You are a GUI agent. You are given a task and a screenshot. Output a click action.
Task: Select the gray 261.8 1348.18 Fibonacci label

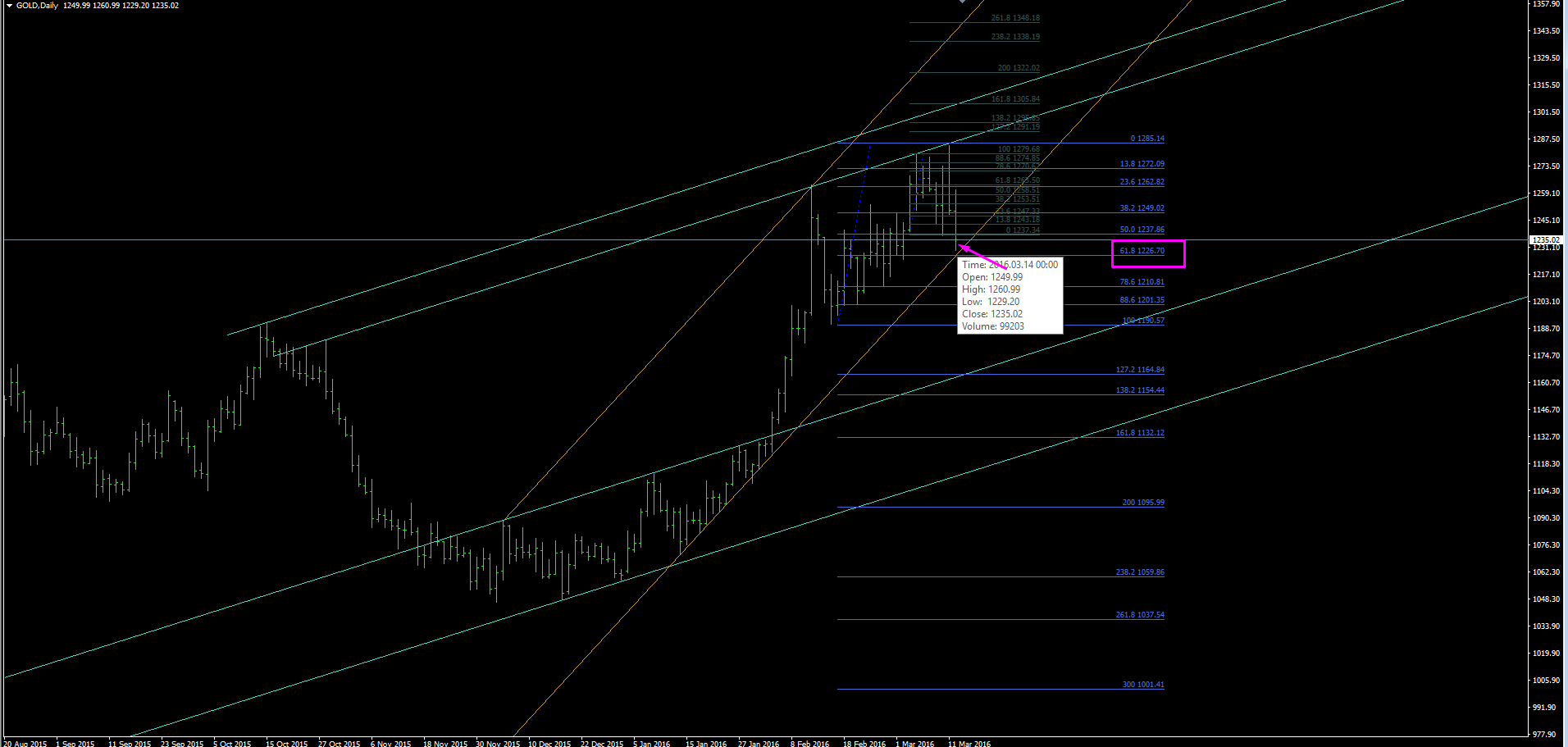[x=1015, y=18]
